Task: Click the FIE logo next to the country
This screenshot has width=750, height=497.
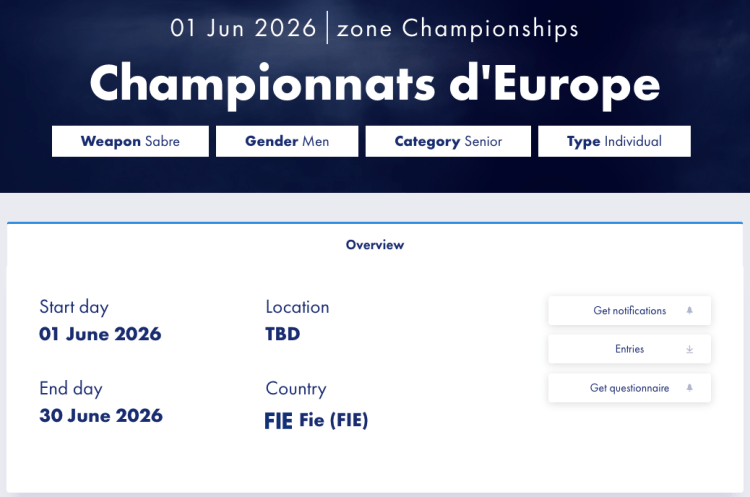Action: click(x=278, y=421)
